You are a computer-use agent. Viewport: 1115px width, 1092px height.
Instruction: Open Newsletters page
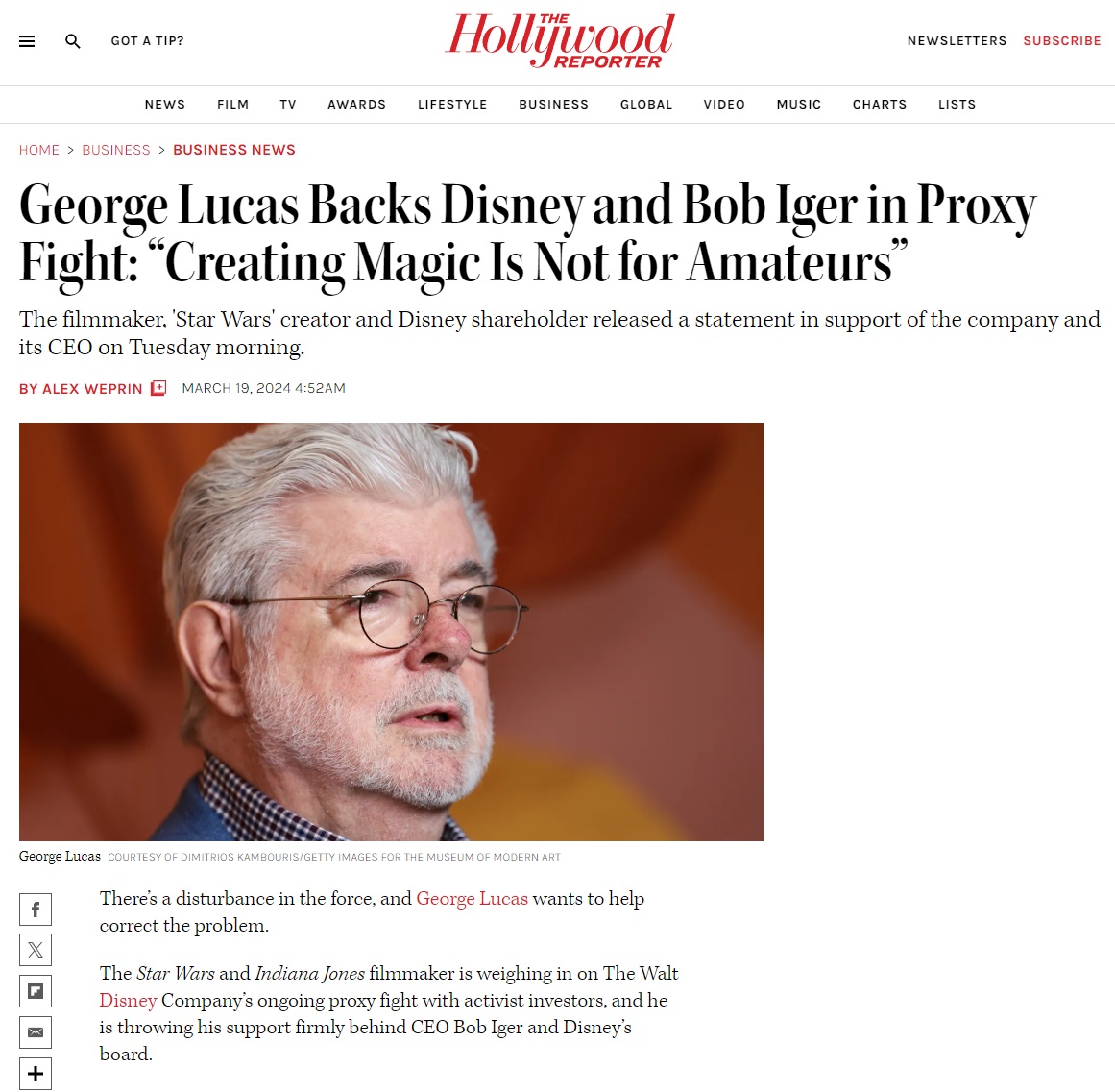[x=957, y=41]
